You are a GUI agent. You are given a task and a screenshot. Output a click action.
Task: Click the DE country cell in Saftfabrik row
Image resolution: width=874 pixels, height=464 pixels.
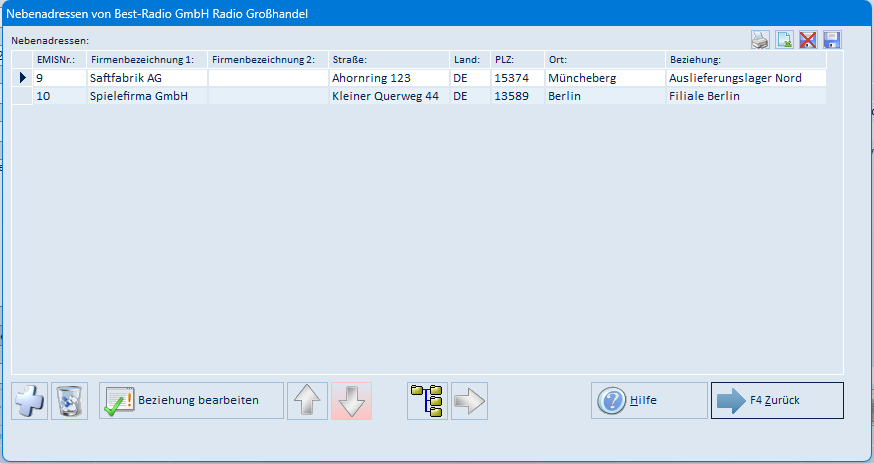469,78
